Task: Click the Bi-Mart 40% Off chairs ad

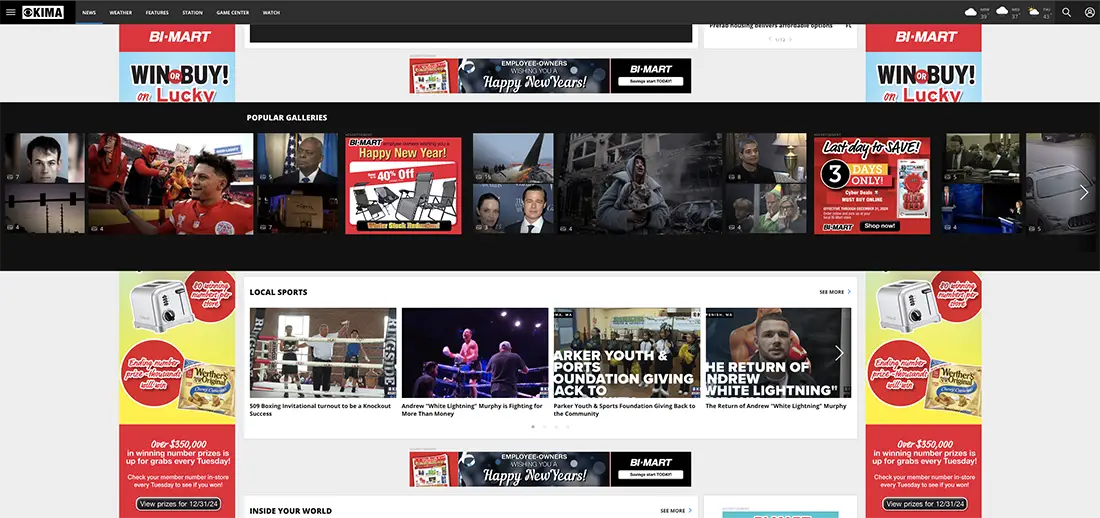Action: click(x=403, y=185)
